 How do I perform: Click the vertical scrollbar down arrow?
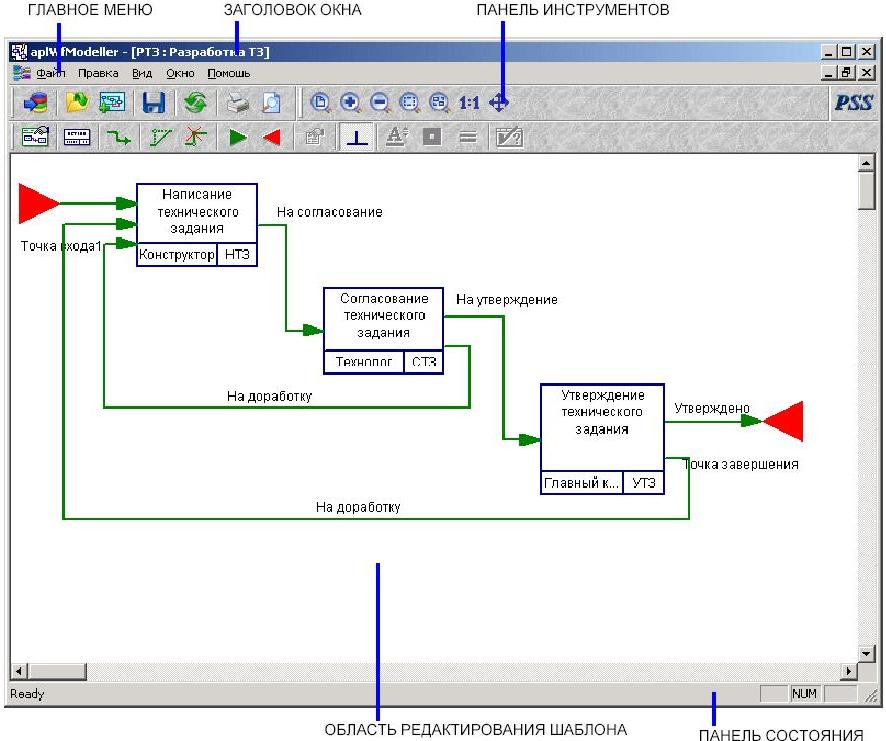[x=866, y=651]
